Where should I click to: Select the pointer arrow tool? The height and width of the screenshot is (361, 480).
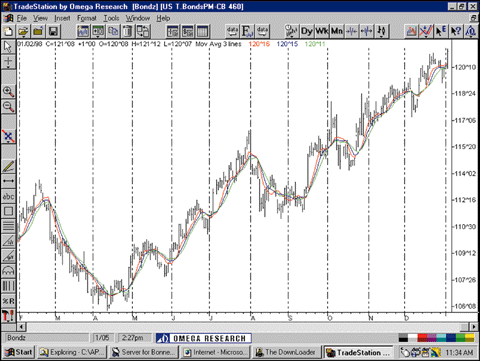tap(8, 47)
